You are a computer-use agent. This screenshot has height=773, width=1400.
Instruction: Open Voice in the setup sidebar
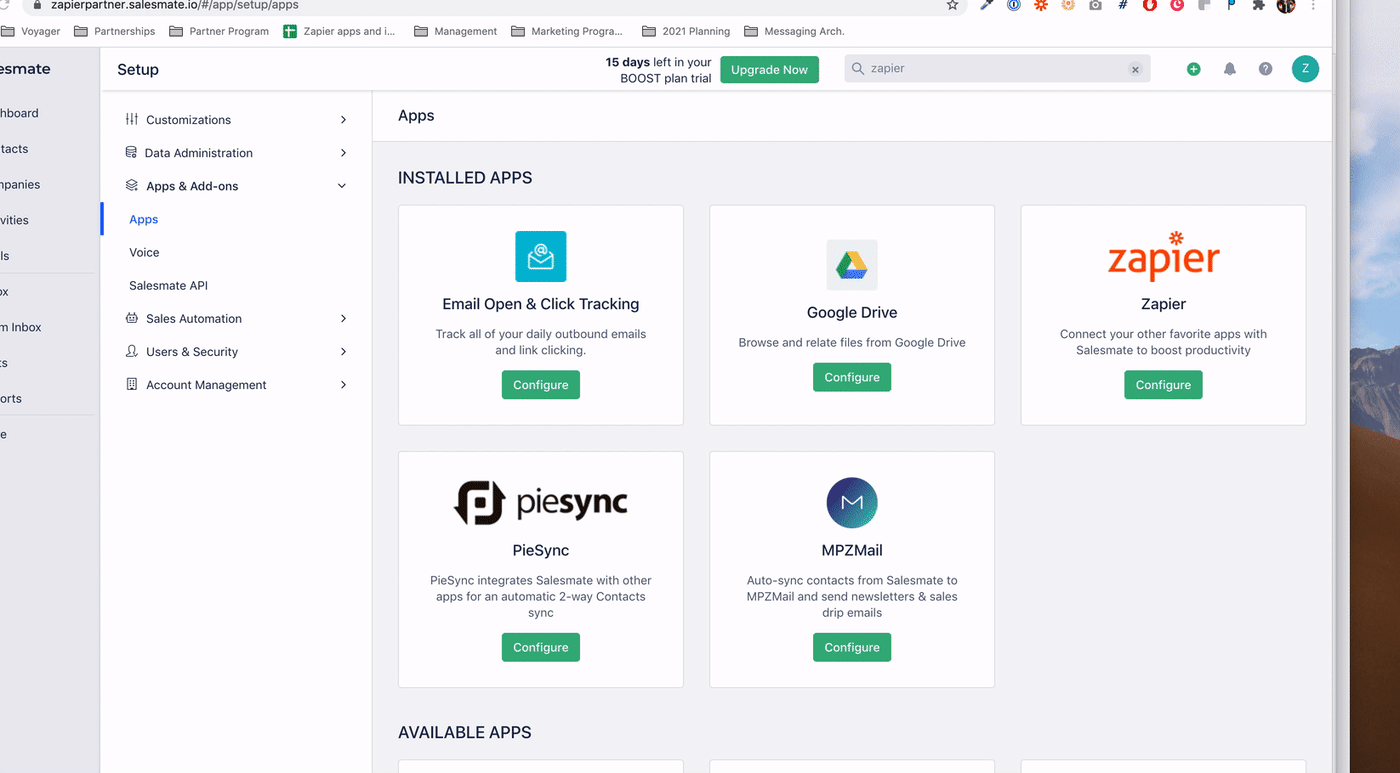(144, 252)
